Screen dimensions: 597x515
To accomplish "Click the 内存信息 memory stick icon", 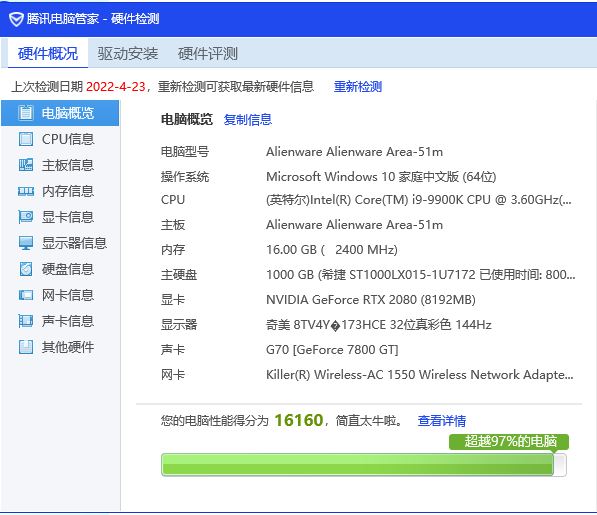I will [26, 191].
